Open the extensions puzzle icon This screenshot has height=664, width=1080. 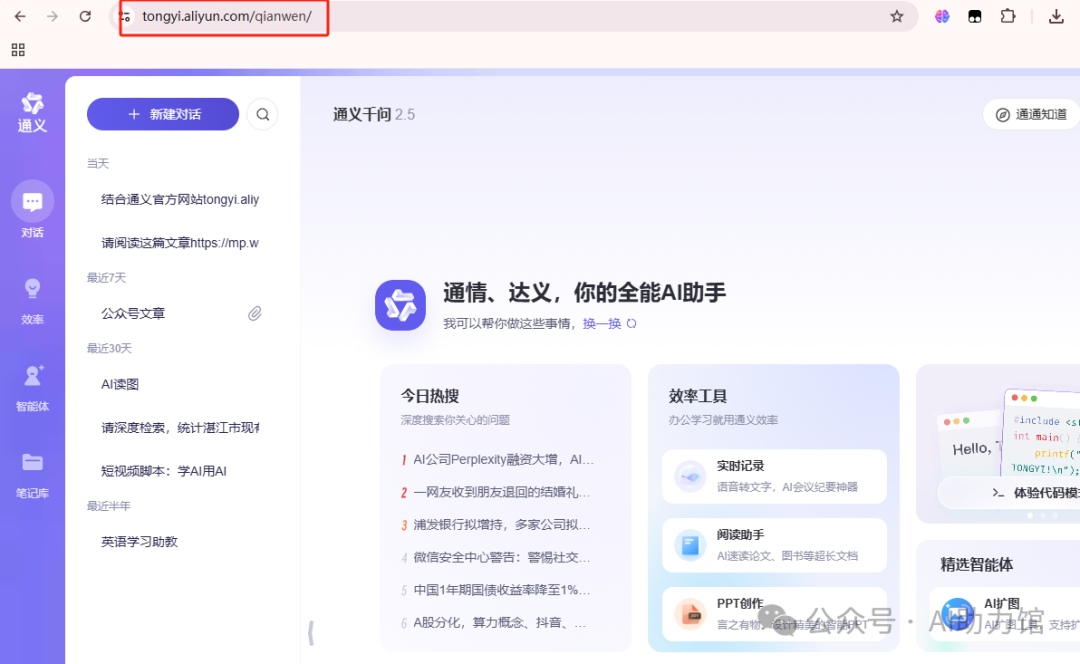pyautogui.click(x=1008, y=16)
